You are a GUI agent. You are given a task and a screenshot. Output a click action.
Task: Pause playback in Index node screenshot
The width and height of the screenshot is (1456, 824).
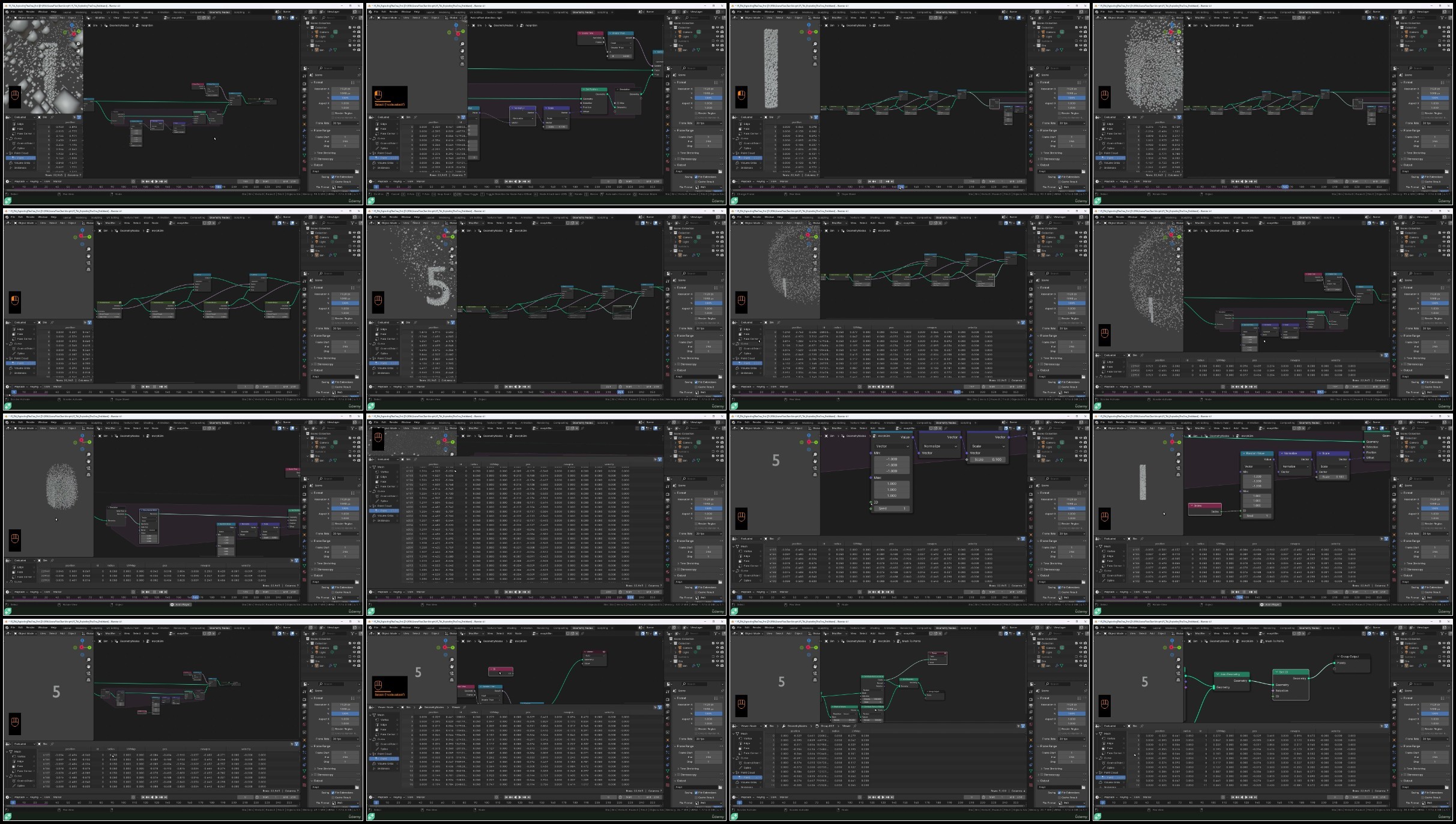(x=1244, y=592)
